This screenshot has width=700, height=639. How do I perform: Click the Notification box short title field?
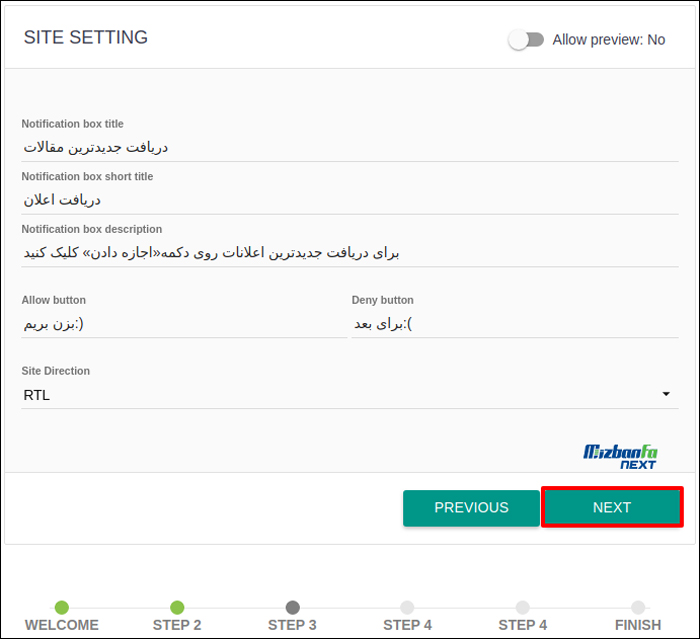[350, 200]
